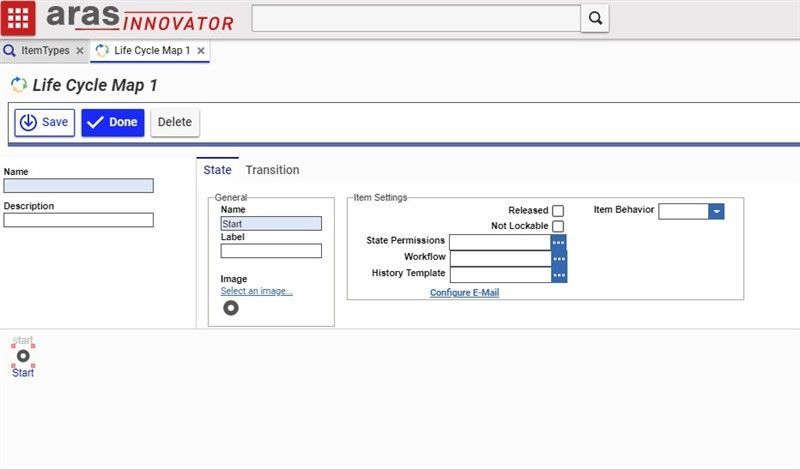Close the Life Cycle Map 1 tab
800x469 pixels.
coord(201,50)
